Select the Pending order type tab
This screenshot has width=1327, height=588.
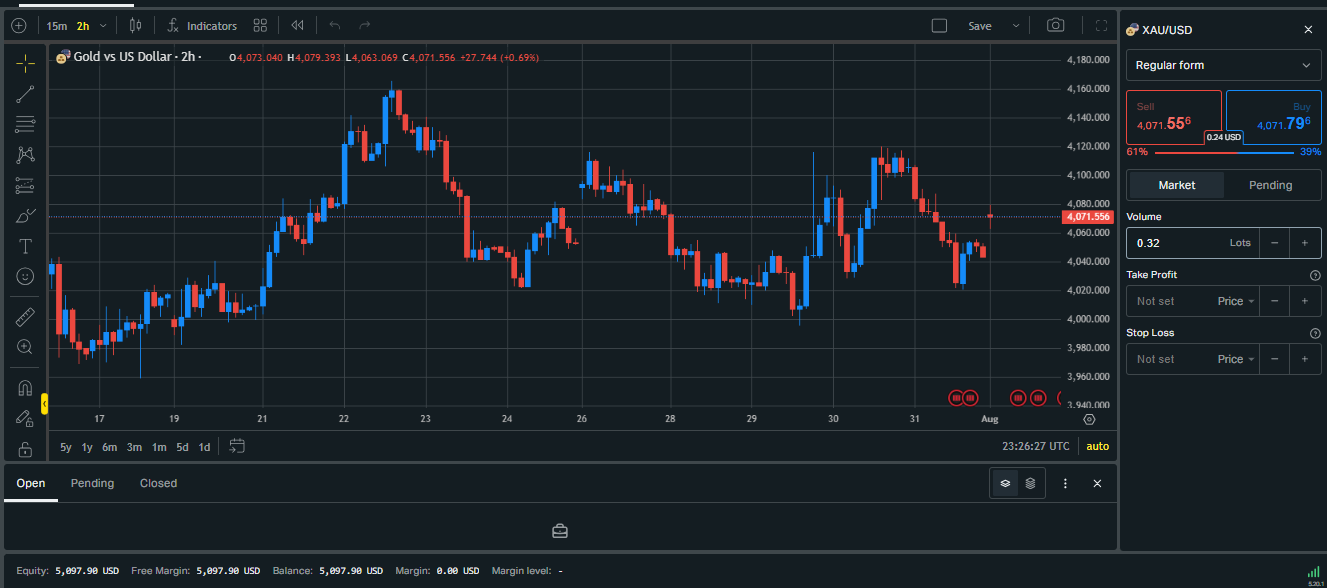1271,185
